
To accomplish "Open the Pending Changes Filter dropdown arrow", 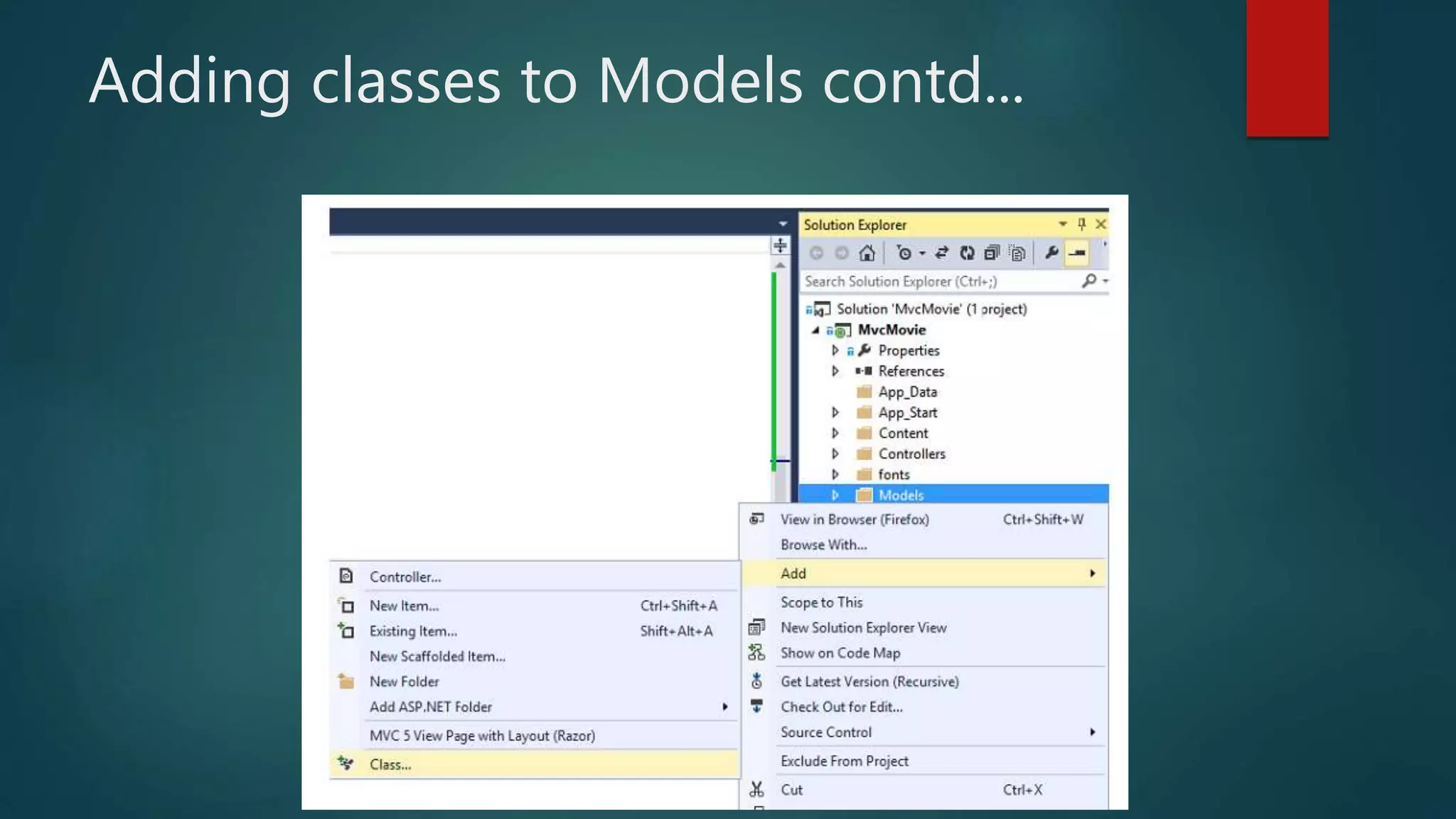I will pyautogui.click(x=922, y=254).
